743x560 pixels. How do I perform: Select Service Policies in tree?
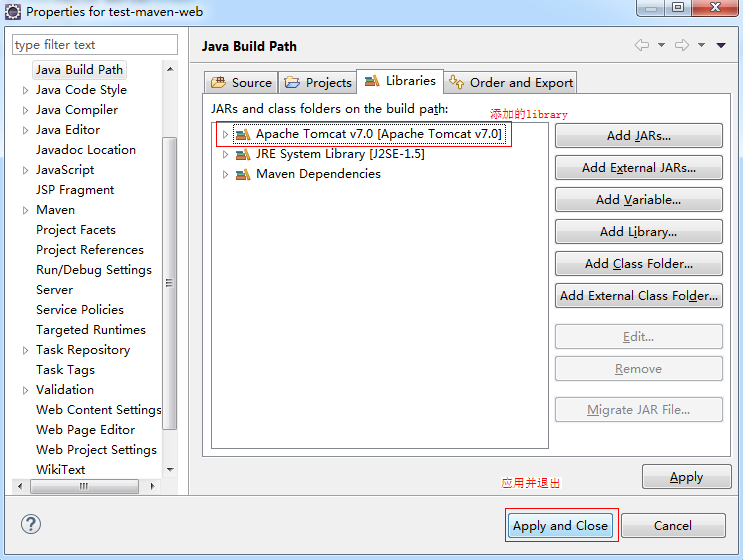(x=80, y=310)
